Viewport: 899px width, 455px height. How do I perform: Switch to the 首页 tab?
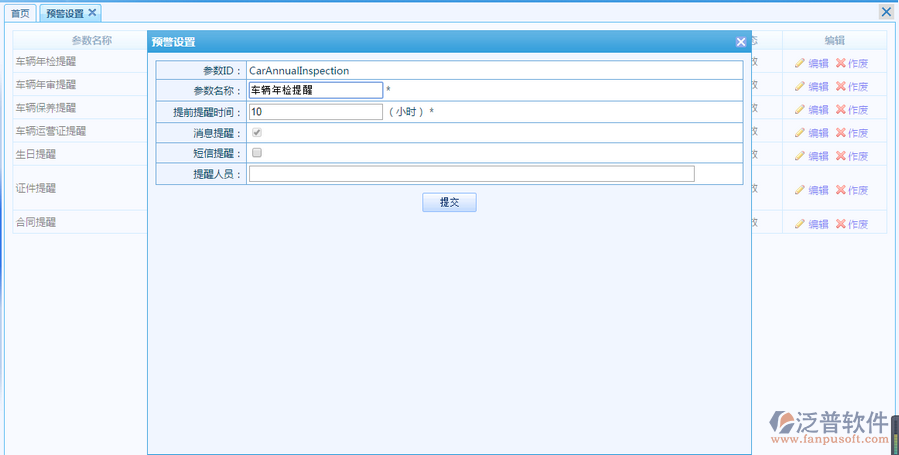pos(20,13)
